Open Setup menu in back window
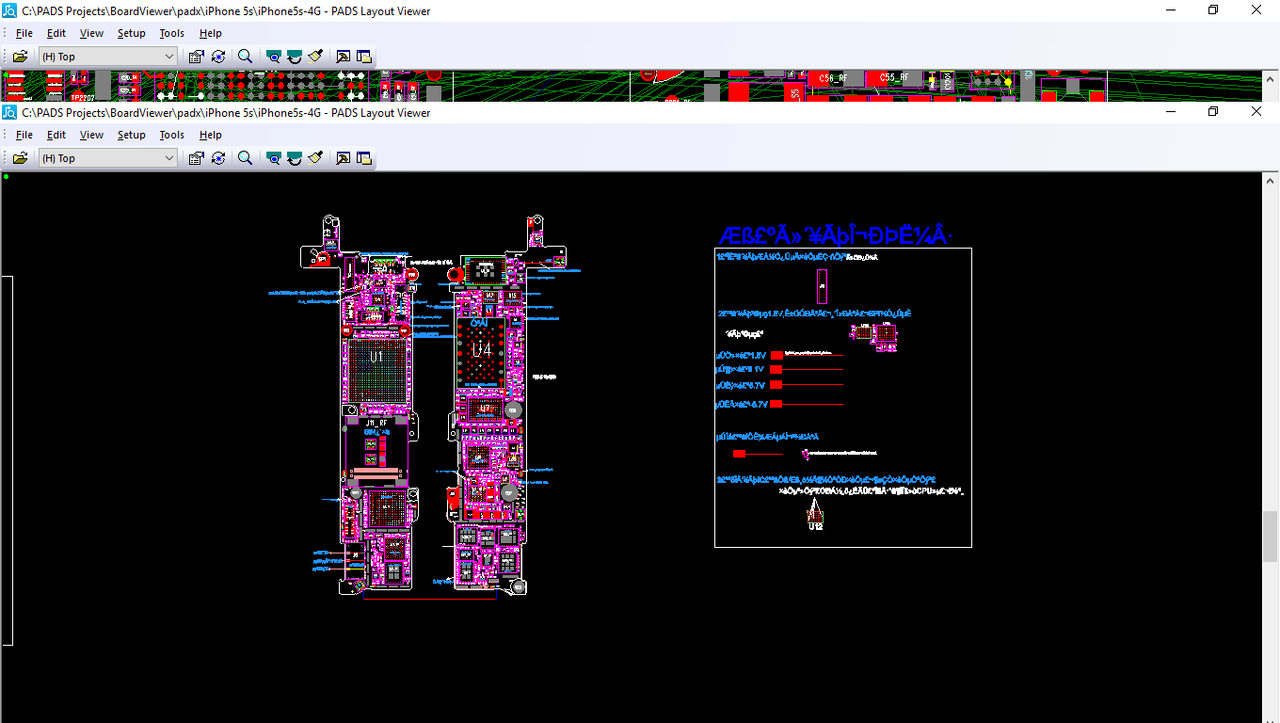This screenshot has width=1280, height=723. coord(131,33)
